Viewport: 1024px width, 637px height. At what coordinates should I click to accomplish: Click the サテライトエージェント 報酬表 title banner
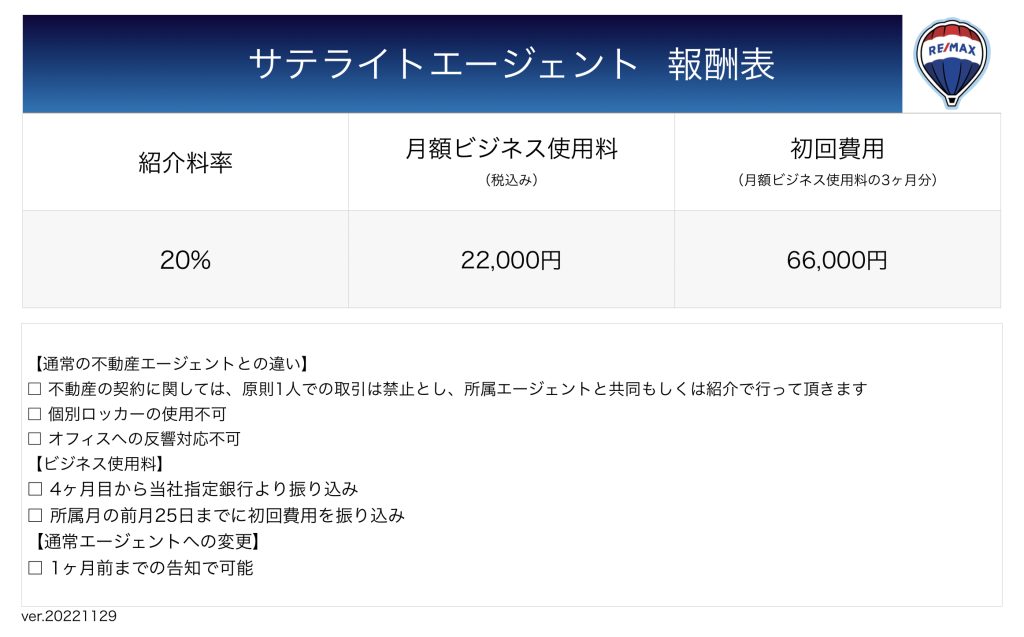(x=462, y=64)
